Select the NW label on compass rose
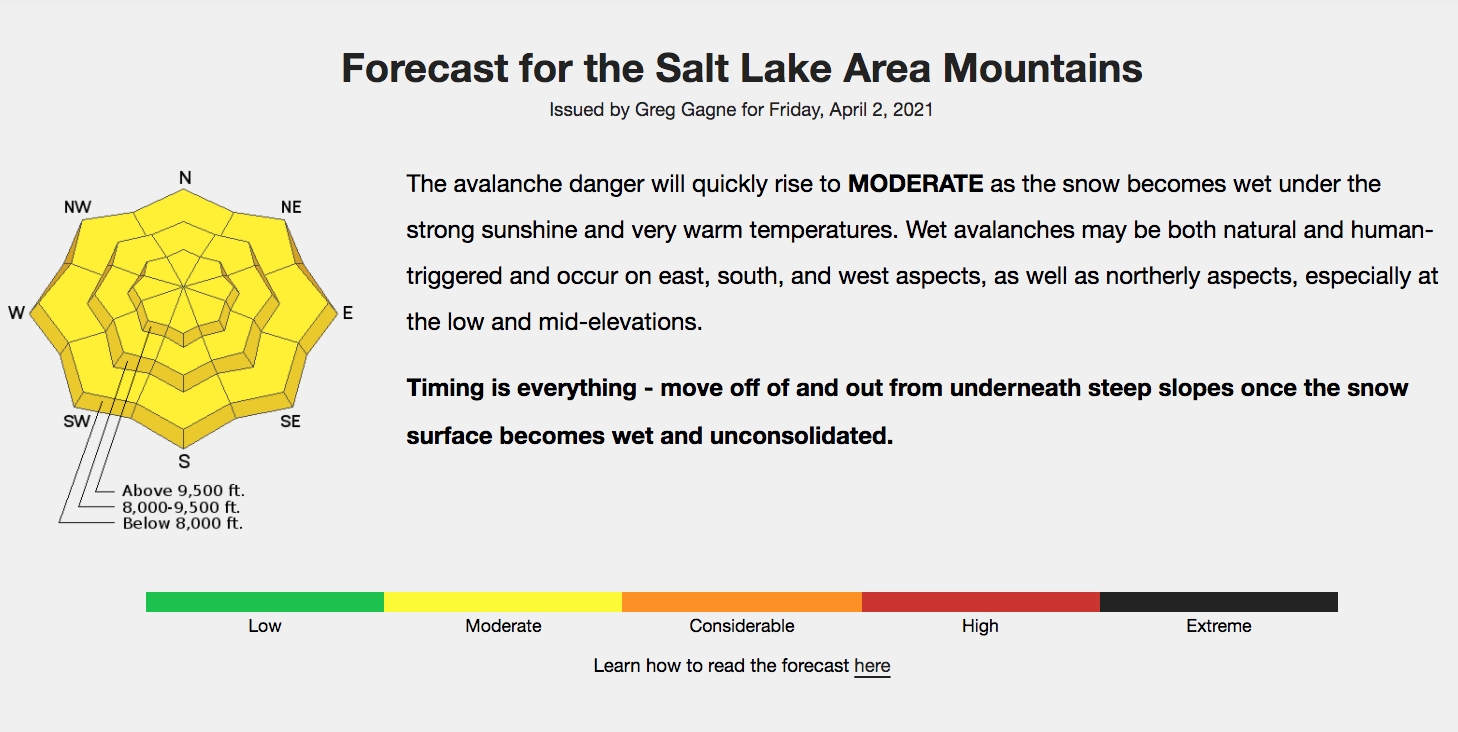The width and height of the screenshot is (1458, 732). pyautogui.click(x=77, y=207)
